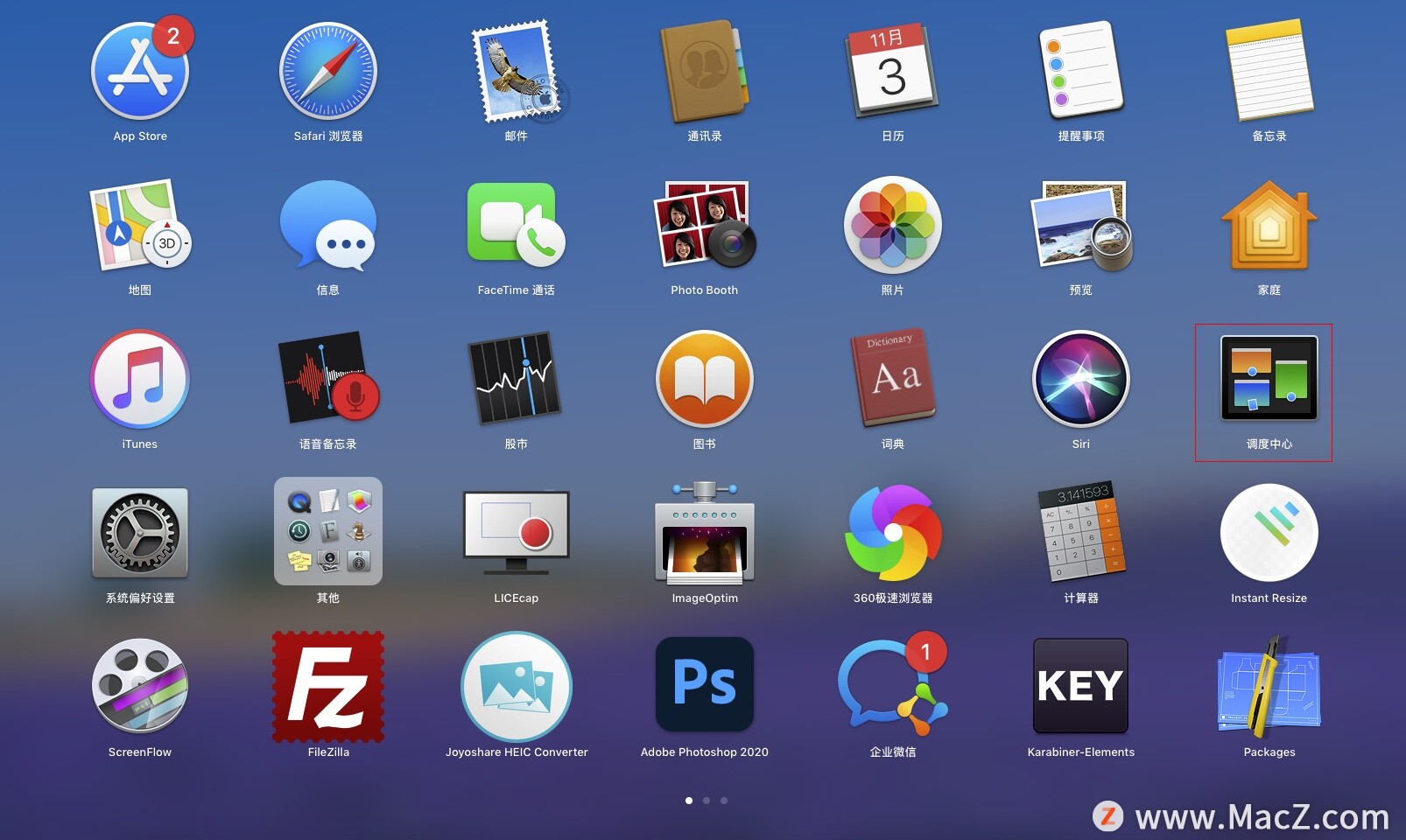1406x840 pixels.
Task: Open 词典 Dictionary
Action: (x=892, y=378)
